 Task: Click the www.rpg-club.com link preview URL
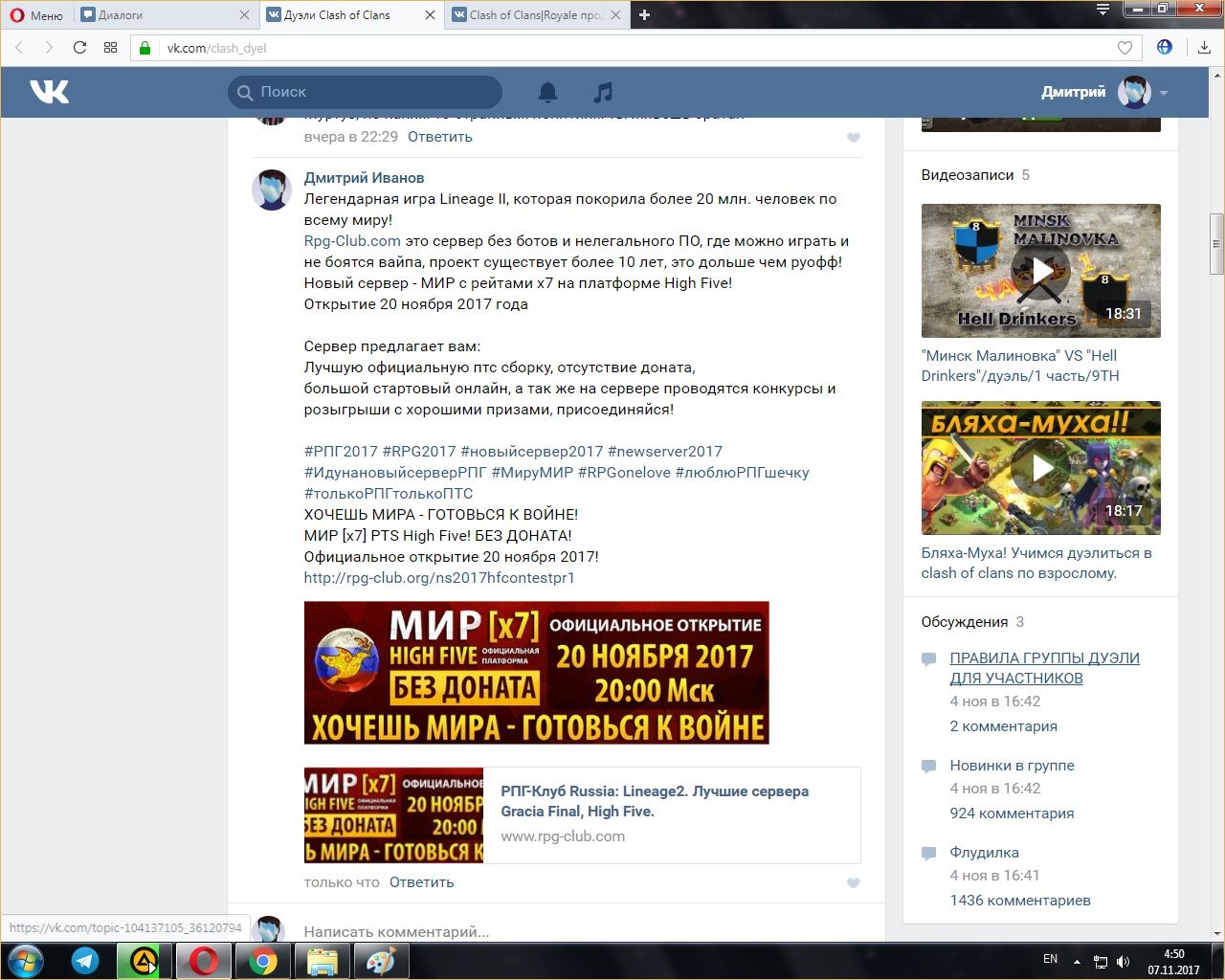point(563,836)
